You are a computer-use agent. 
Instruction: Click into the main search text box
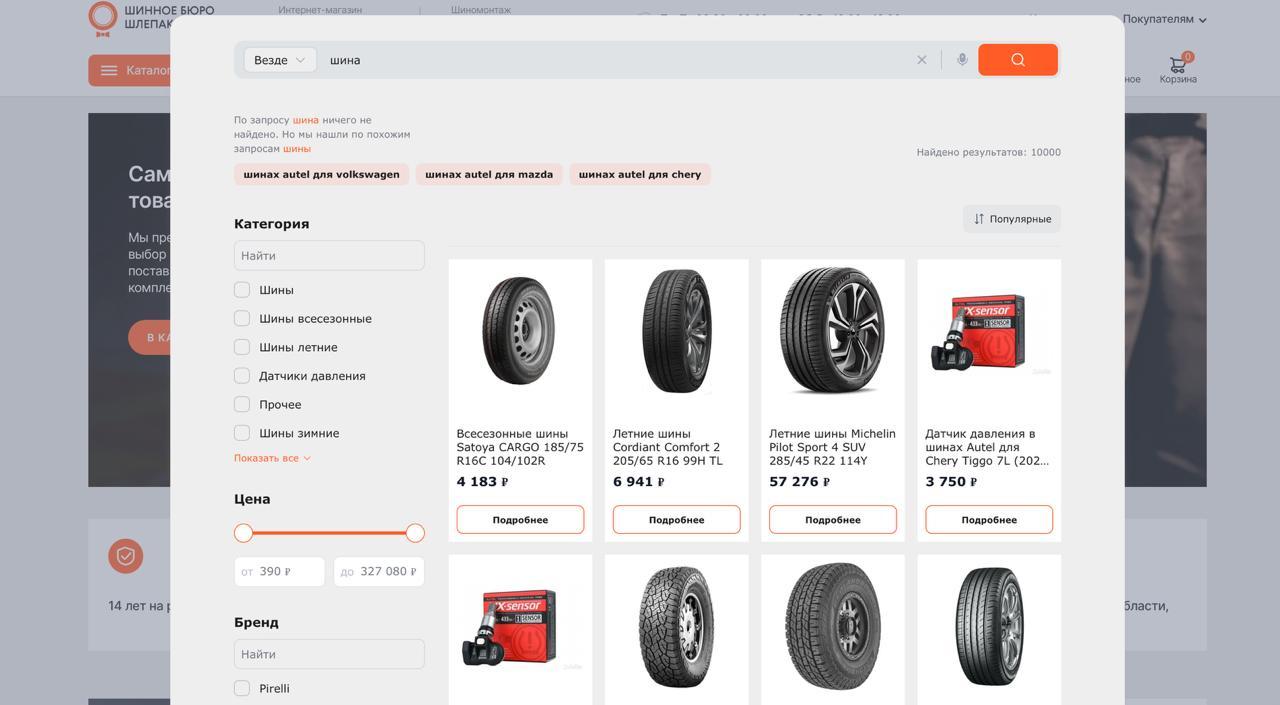pos(615,60)
